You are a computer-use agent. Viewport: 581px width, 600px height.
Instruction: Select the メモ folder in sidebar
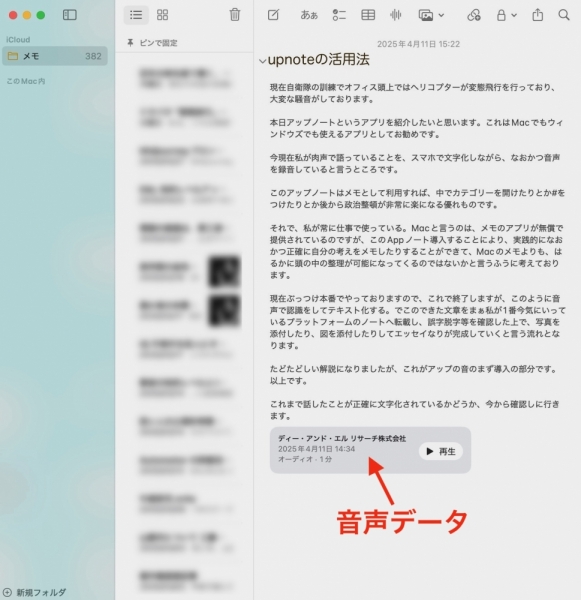pyautogui.click(x=55, y=56)
